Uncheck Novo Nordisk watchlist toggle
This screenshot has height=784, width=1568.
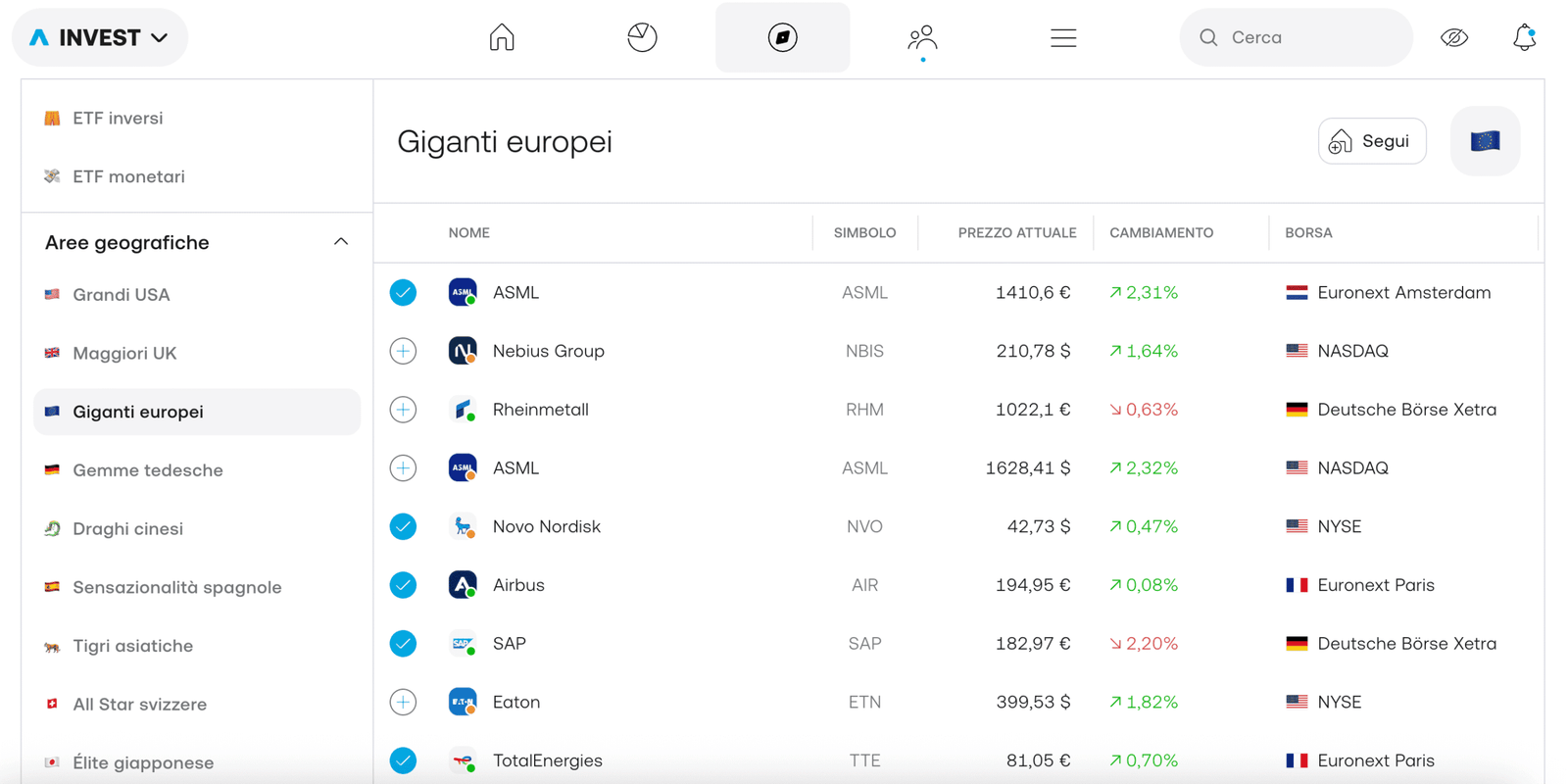[x=403, y=526]
